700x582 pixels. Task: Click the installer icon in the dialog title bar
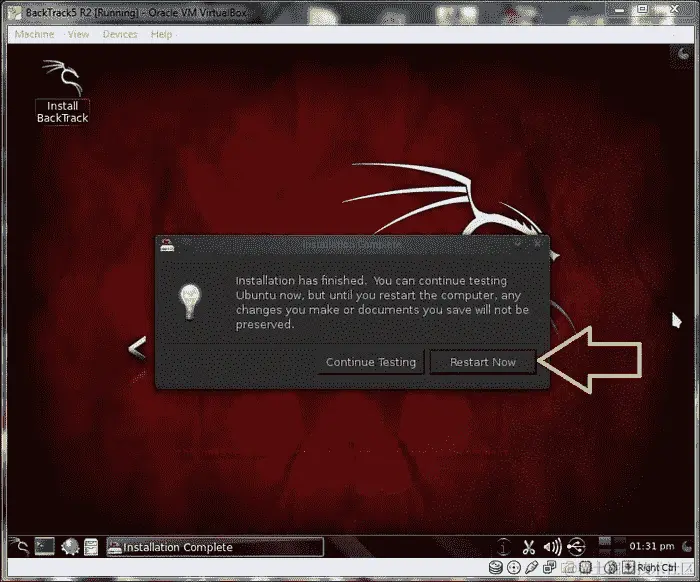(167, 245)
